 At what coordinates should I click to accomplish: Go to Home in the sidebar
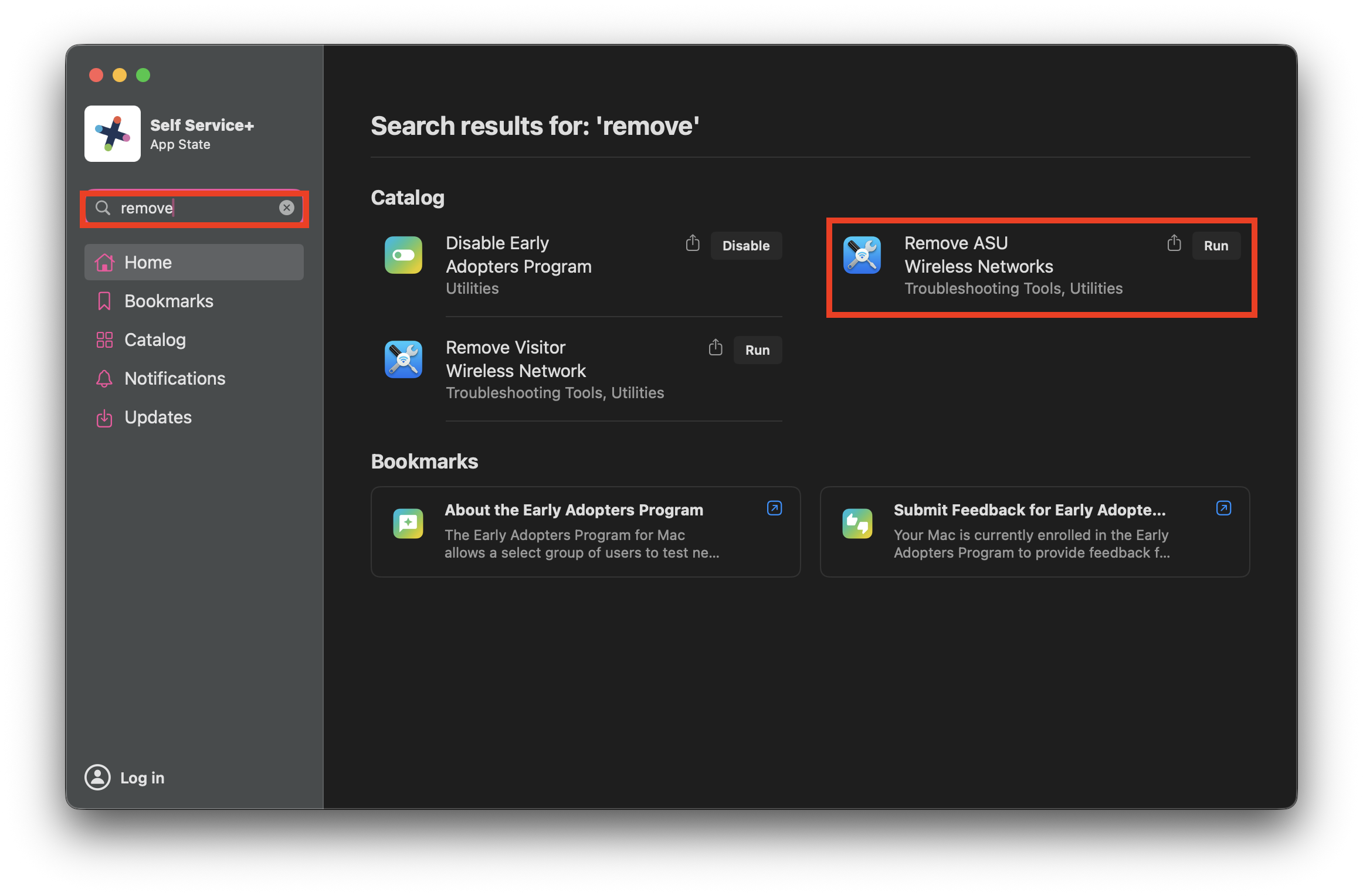(x=194, y=262)
